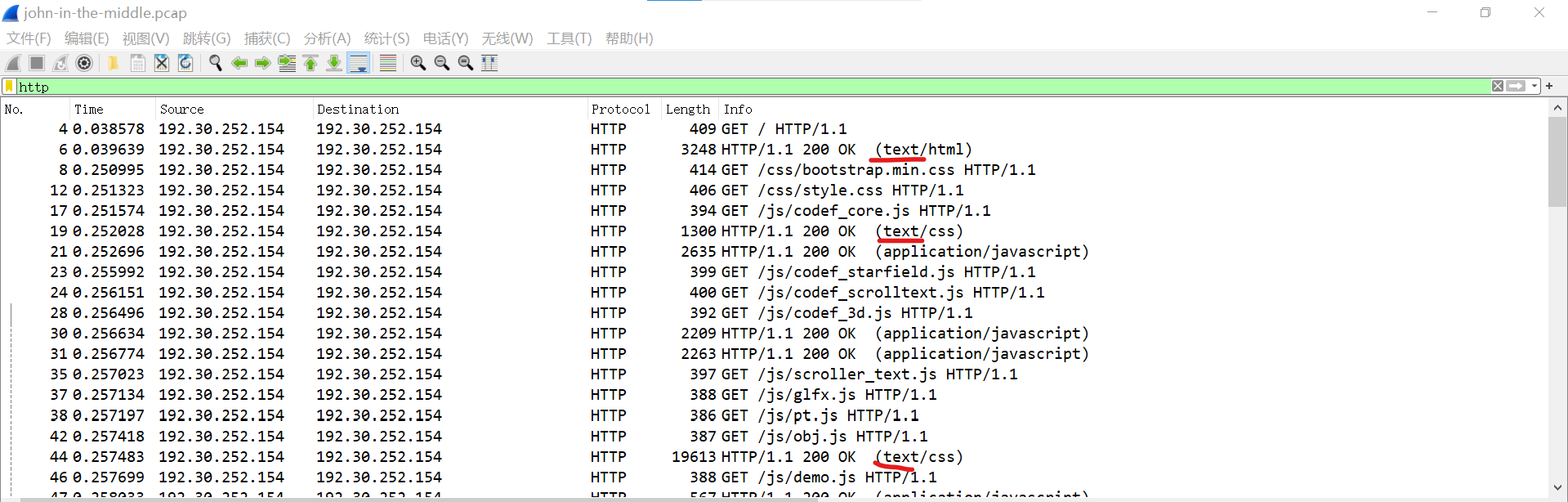Open the 捕获(C) menu
This screenshot has width=1568, height=502.
click(x=267, y=38)
